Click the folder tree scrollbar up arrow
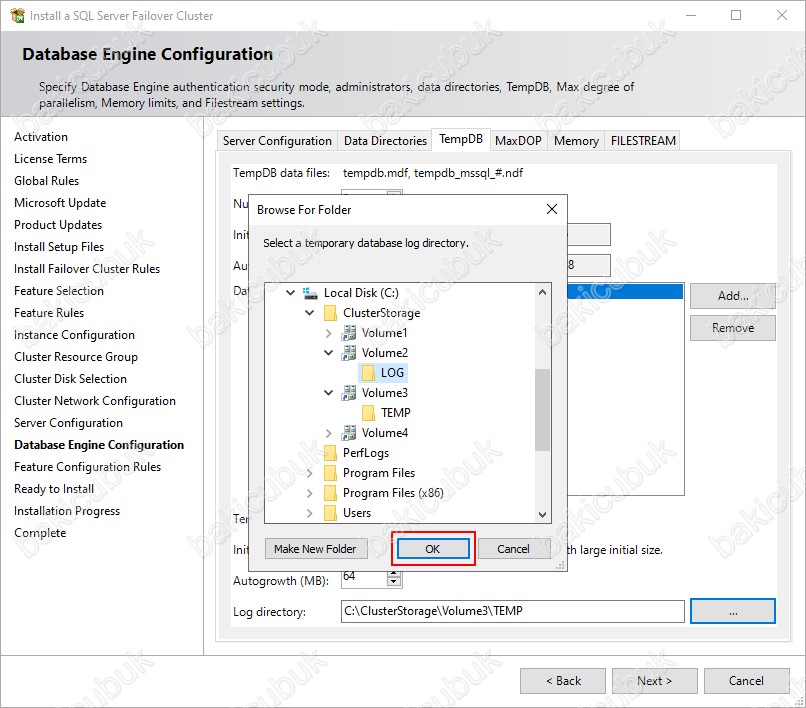The height and width of the screenshot is (708, 806). point(542,293)
